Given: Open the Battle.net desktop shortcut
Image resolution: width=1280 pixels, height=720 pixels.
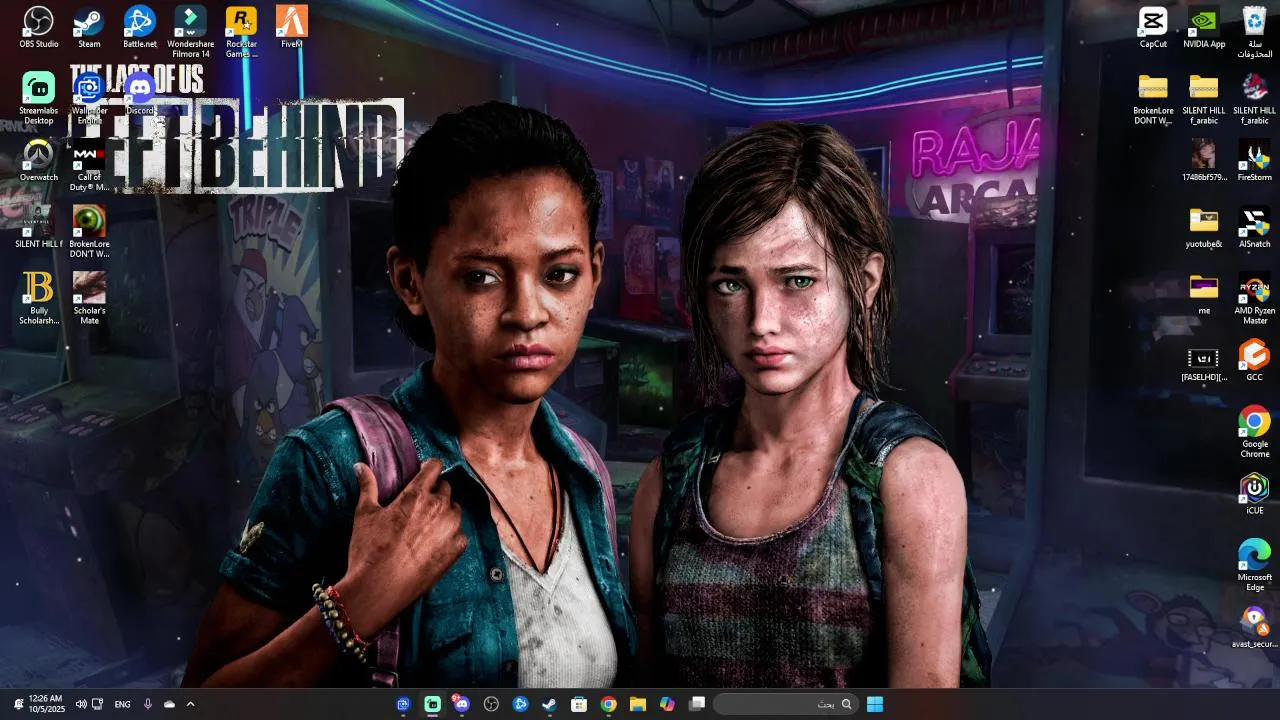Looking at the screenshot, I should pos(140,27).
